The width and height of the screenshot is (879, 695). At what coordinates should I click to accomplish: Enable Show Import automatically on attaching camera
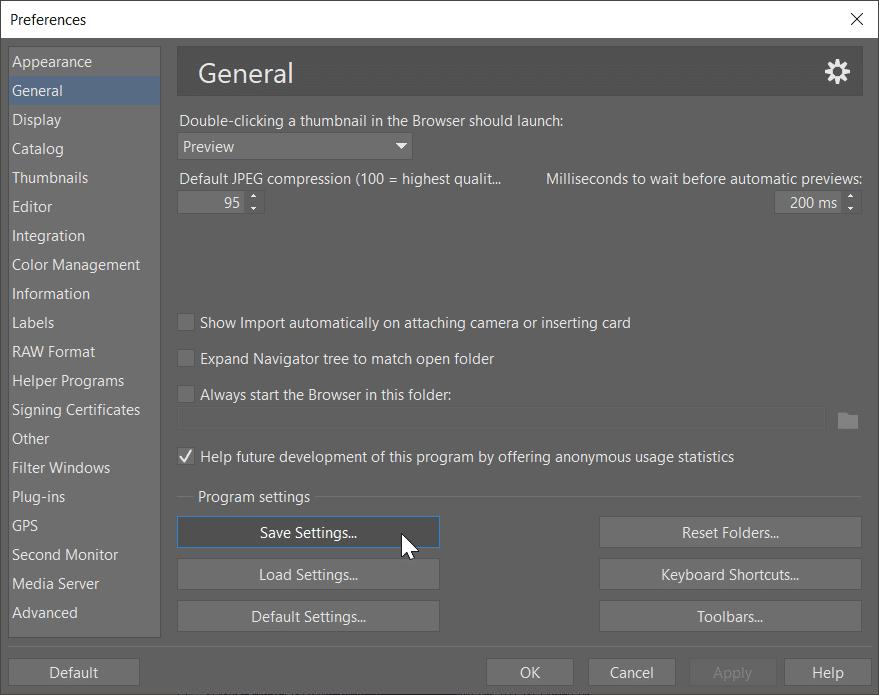click(186, 322)
